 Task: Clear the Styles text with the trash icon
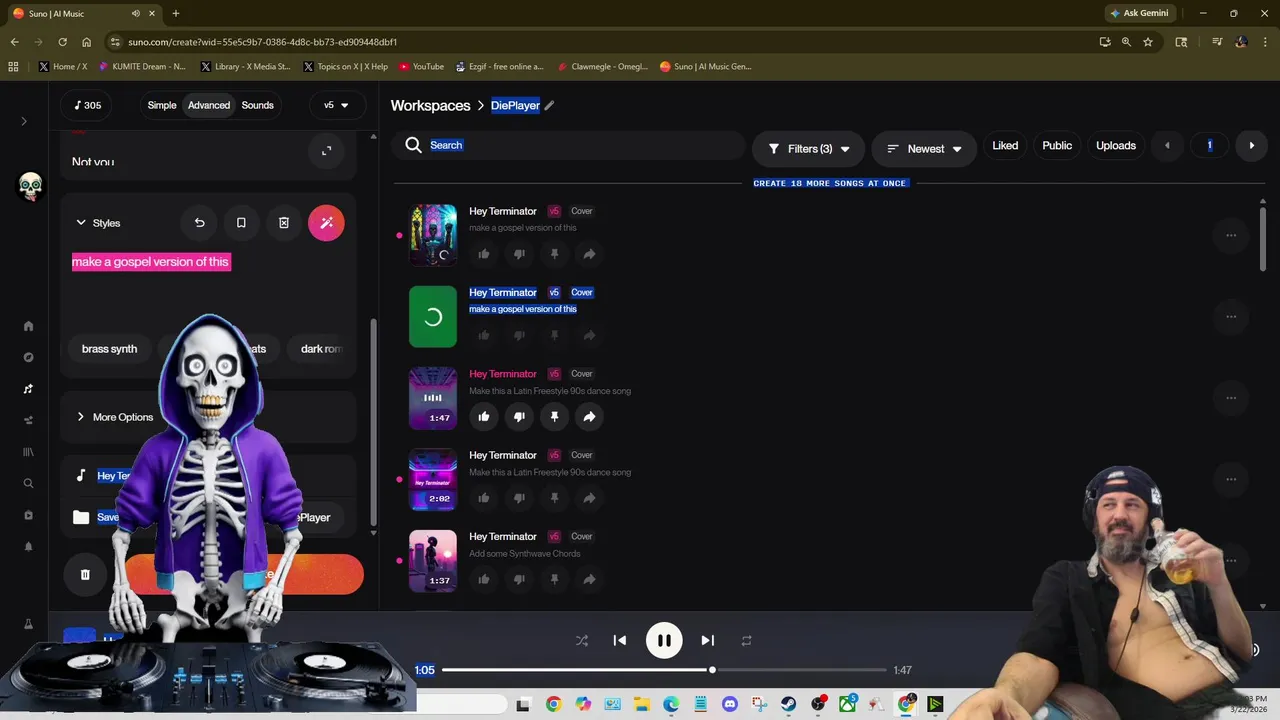click(x=284, y=223)
